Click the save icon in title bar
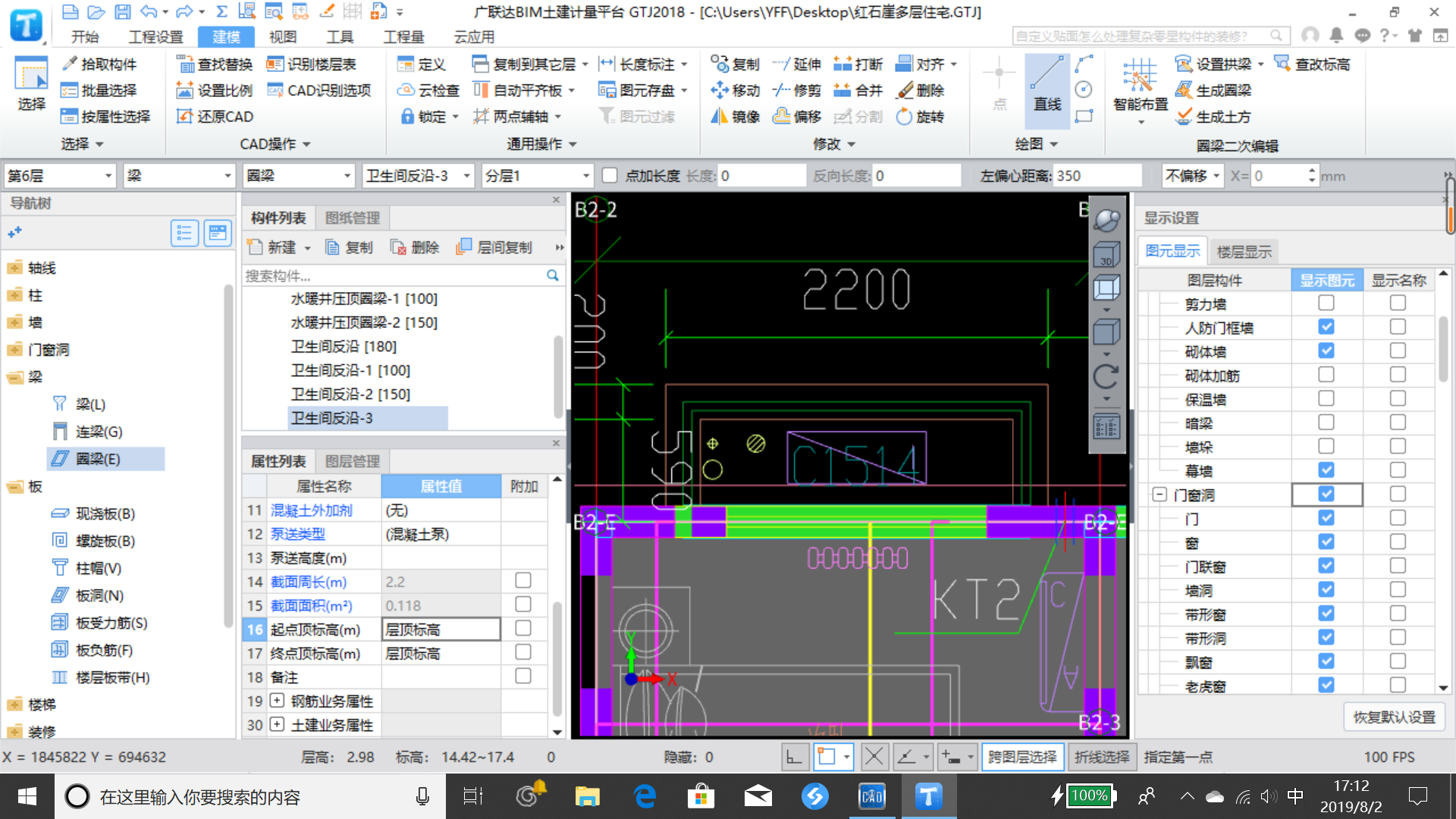Viewport: 1456px width, 819px height. pyautogui.click(x=122, y=11)
